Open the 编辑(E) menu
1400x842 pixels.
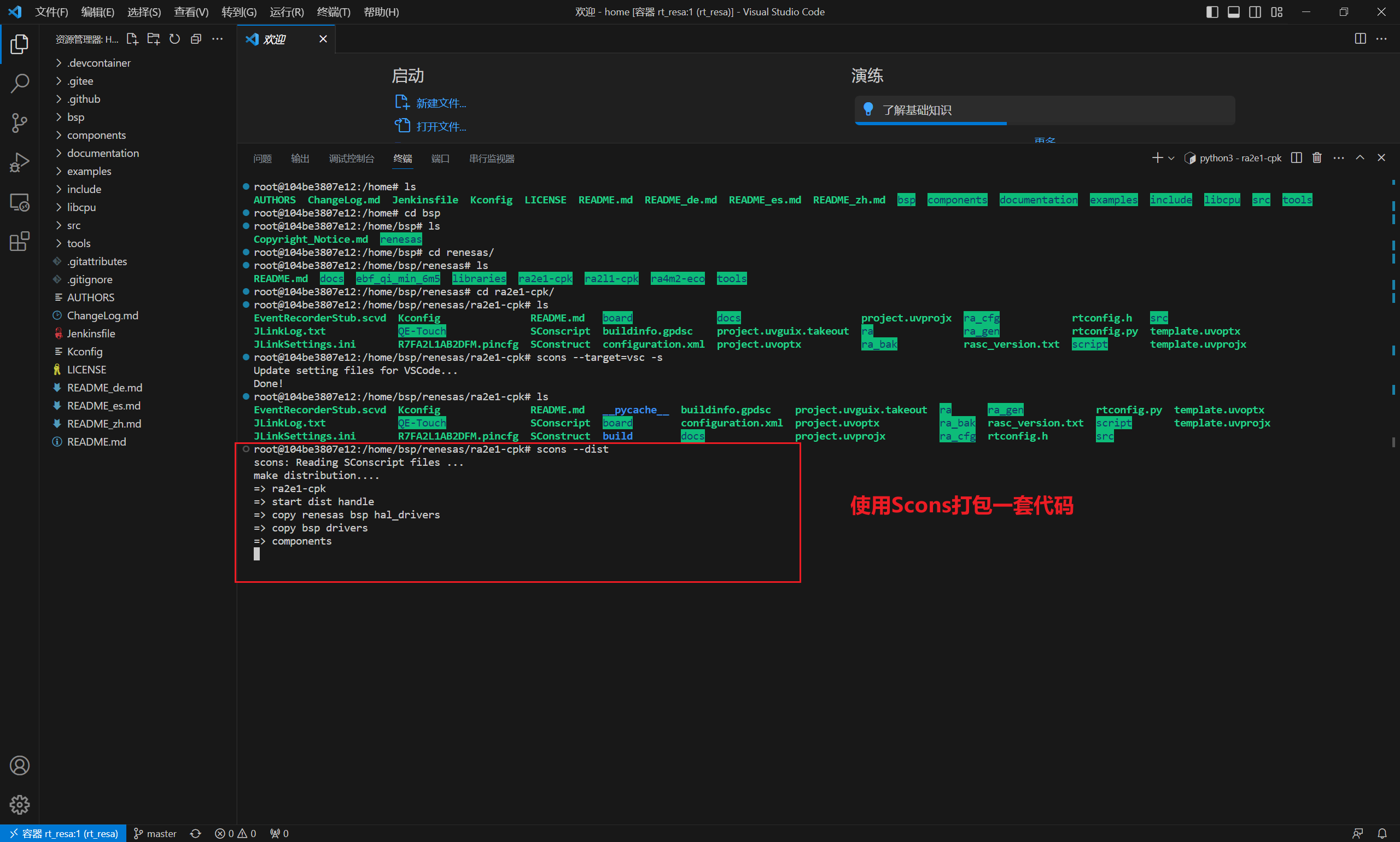pyautogui.click(x=97, y=12)
